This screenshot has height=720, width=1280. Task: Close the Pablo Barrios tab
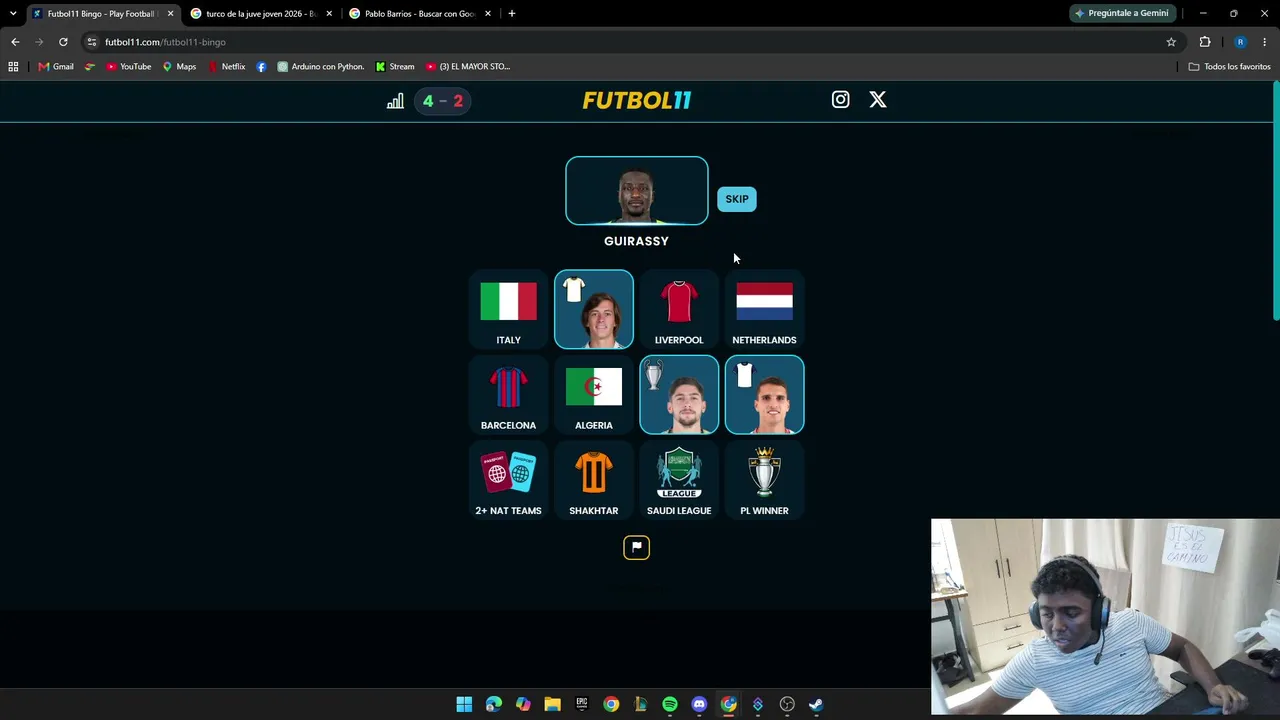(488, 14)
